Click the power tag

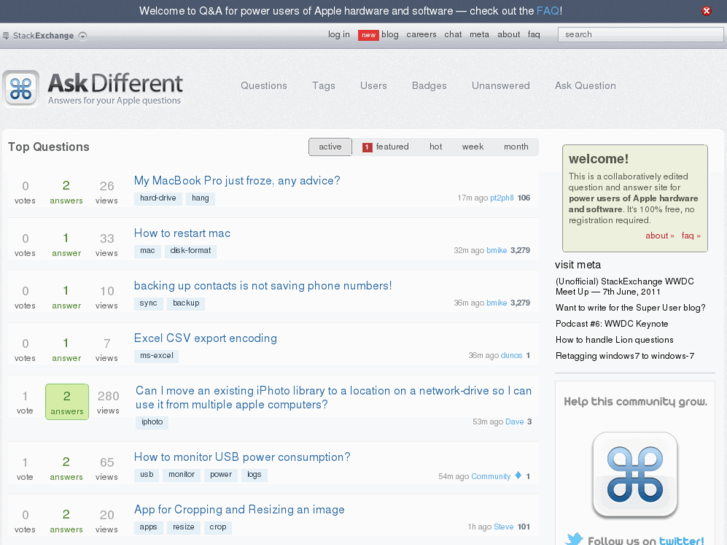click(x=221, y=474)
